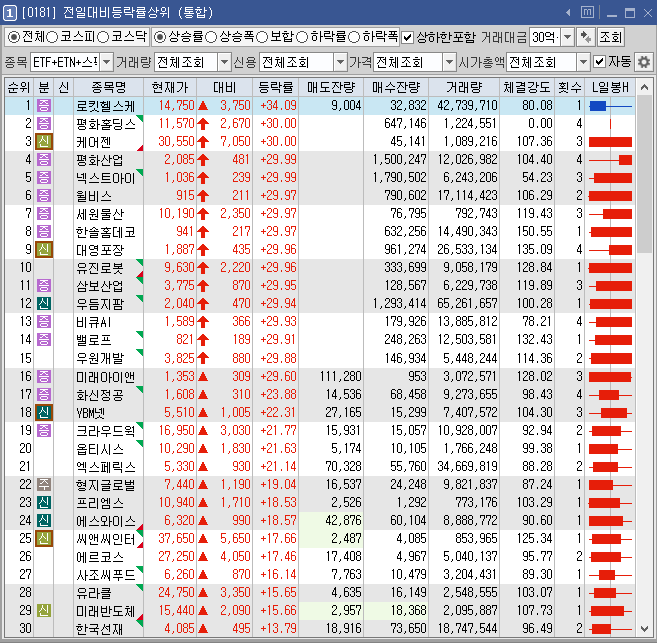Screen dimensions: 657x643
Task: Toggle the 상하한포함 checkbox
Action: [407, 38]
